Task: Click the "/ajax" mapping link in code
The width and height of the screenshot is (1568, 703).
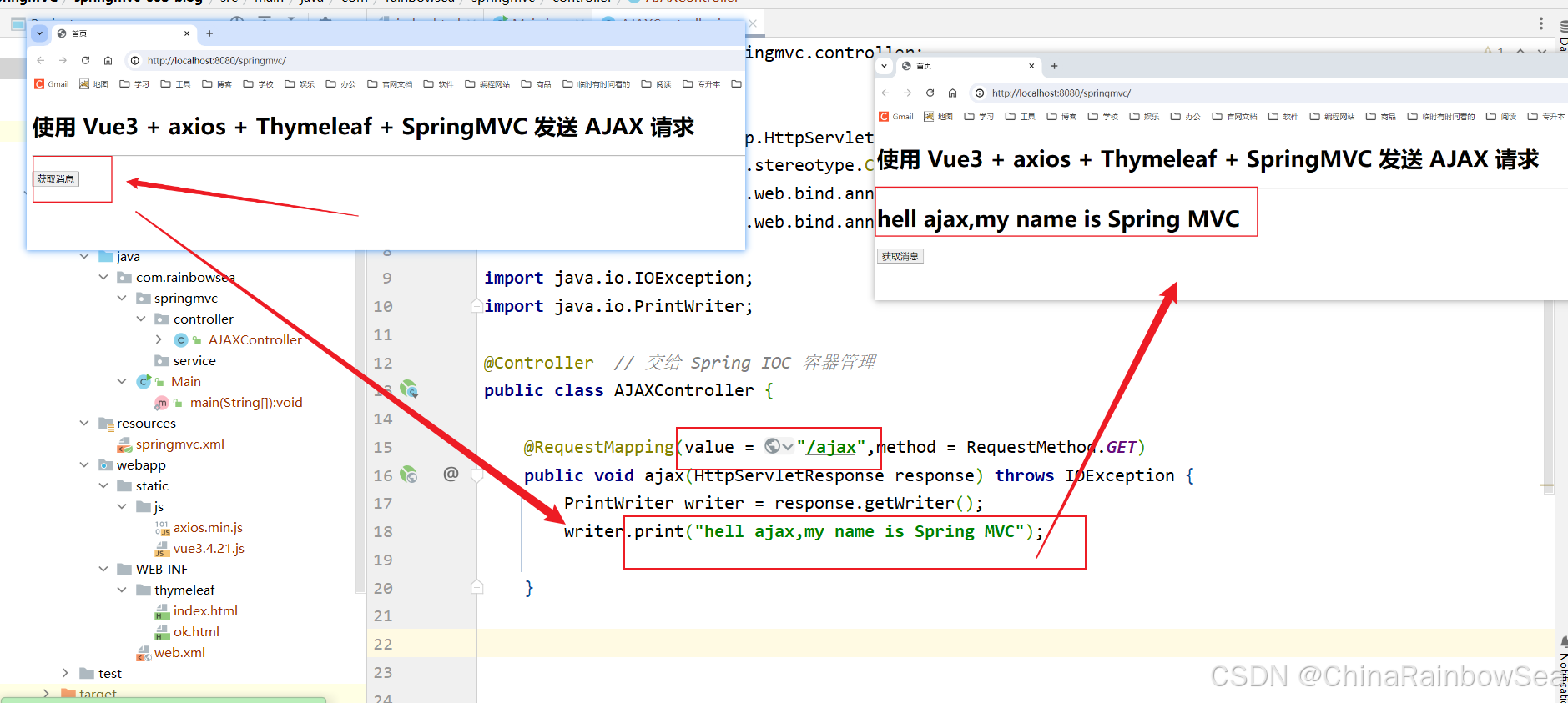Action: coord(831,447)
